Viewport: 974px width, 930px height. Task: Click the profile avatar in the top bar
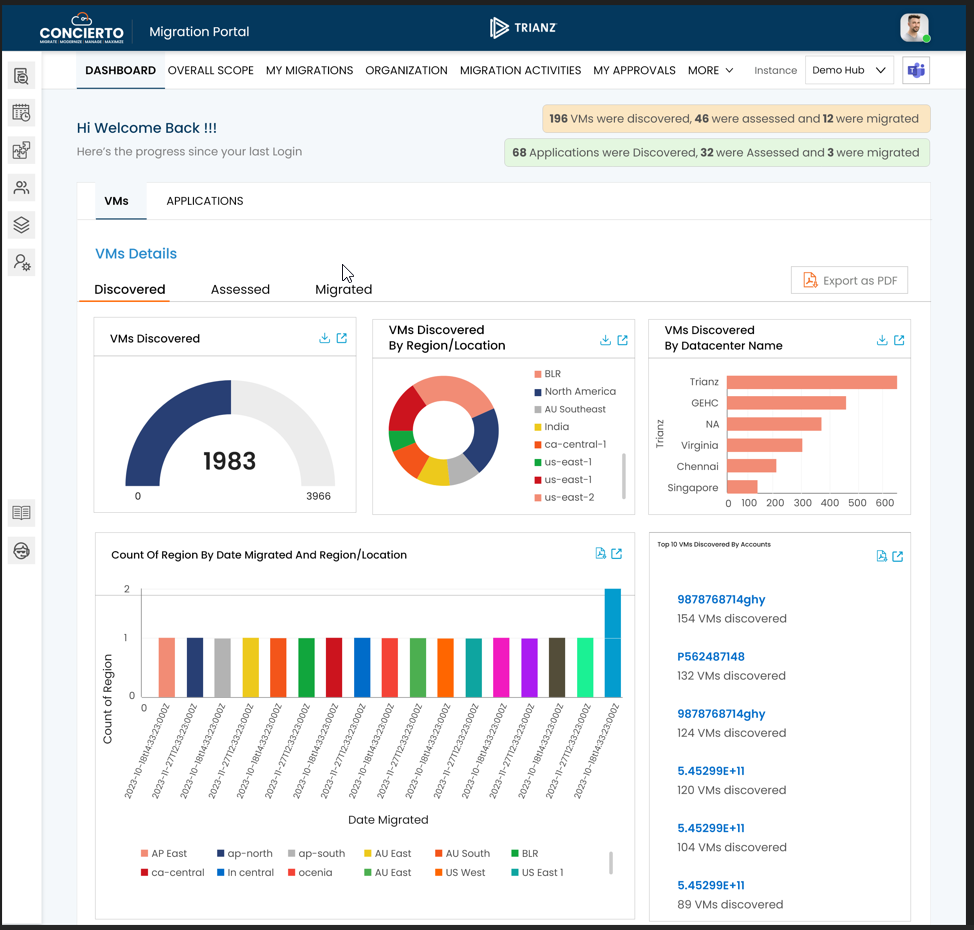coord(913,26)
